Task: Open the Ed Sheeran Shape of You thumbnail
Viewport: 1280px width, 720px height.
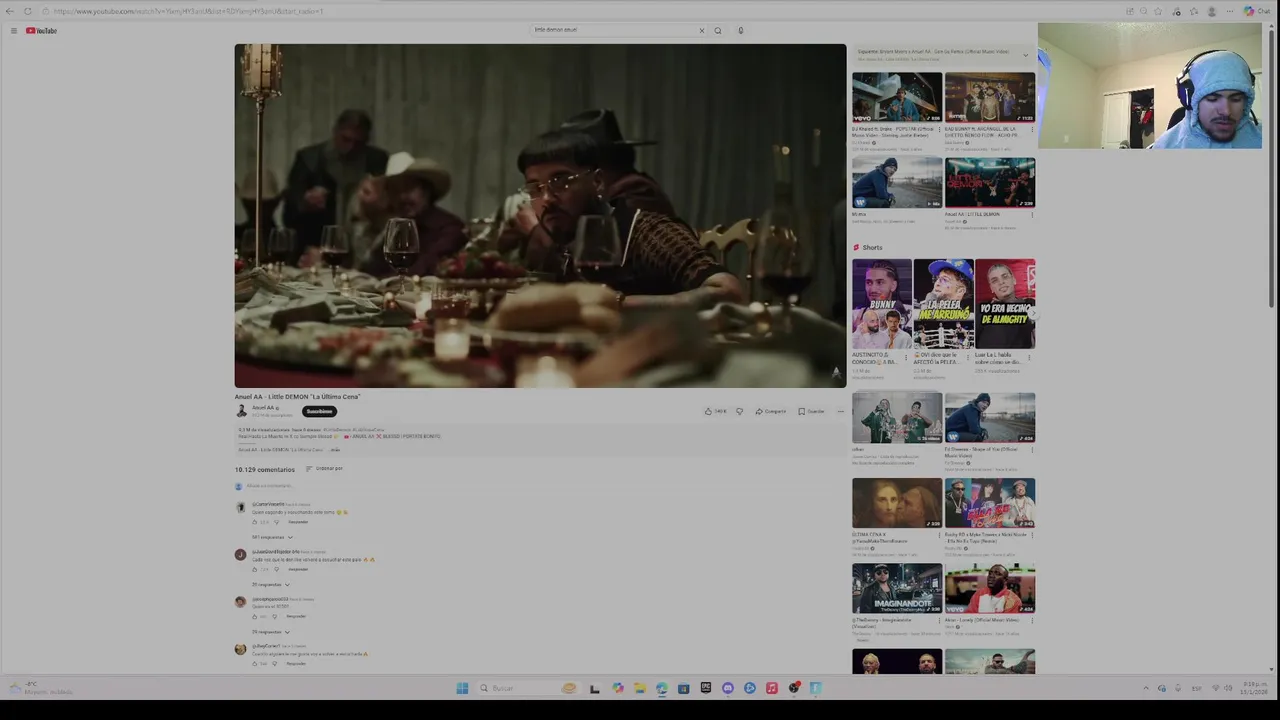Action: pos(990,417)
